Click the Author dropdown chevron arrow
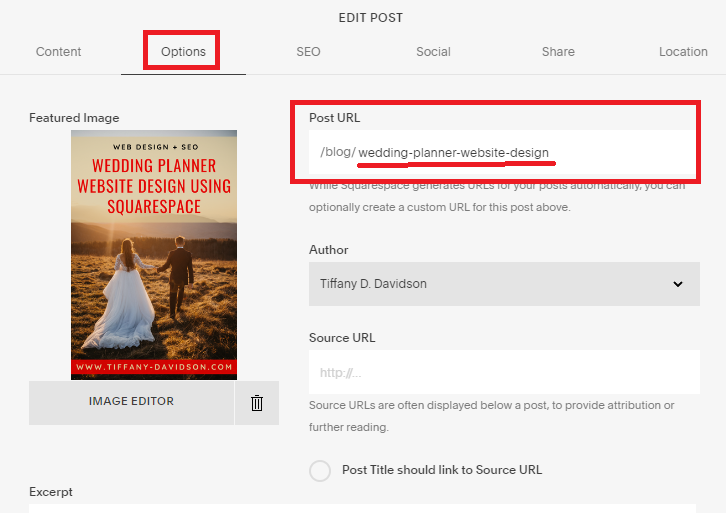The image size is (726, 513). [678, 284]
